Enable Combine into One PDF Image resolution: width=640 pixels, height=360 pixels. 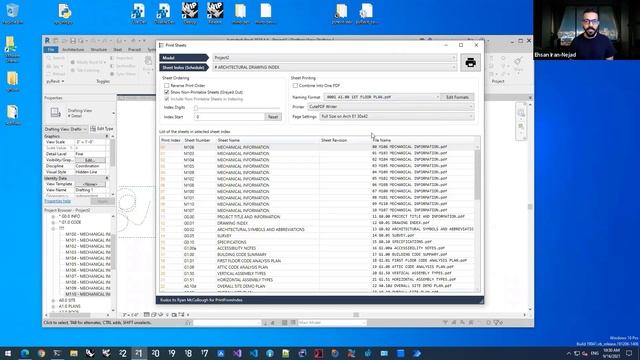coord(295,86)
